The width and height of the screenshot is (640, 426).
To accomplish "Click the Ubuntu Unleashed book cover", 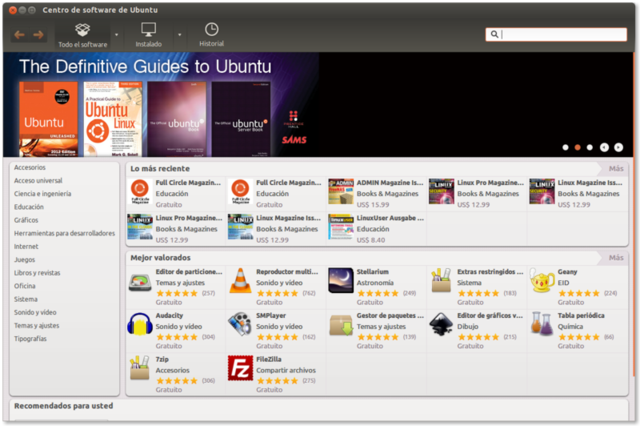I will (x=48, y=119).
